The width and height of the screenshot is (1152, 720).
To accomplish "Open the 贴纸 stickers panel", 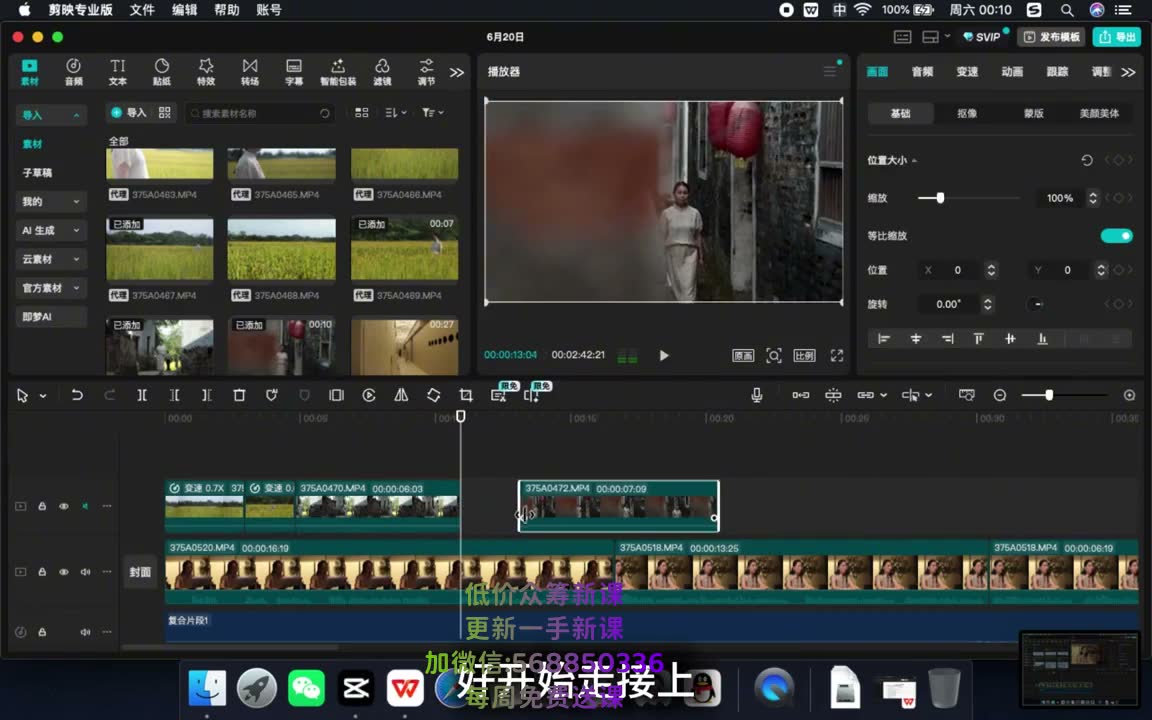I will coord(162,72).
